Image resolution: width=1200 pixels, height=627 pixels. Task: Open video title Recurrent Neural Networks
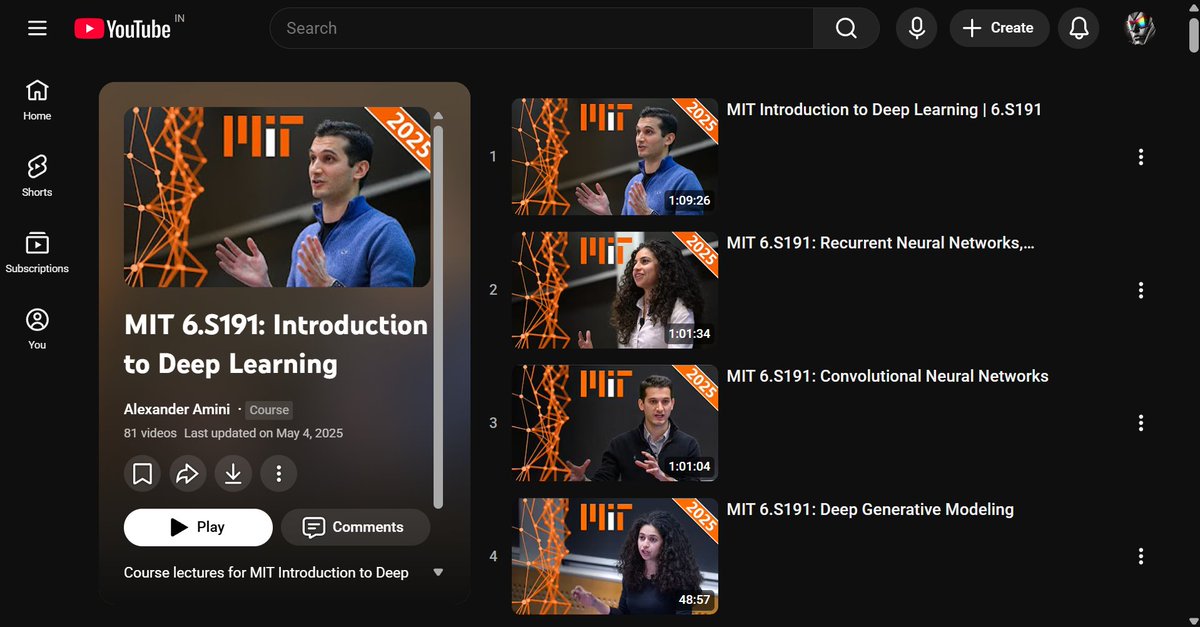[x=881, y=242]
